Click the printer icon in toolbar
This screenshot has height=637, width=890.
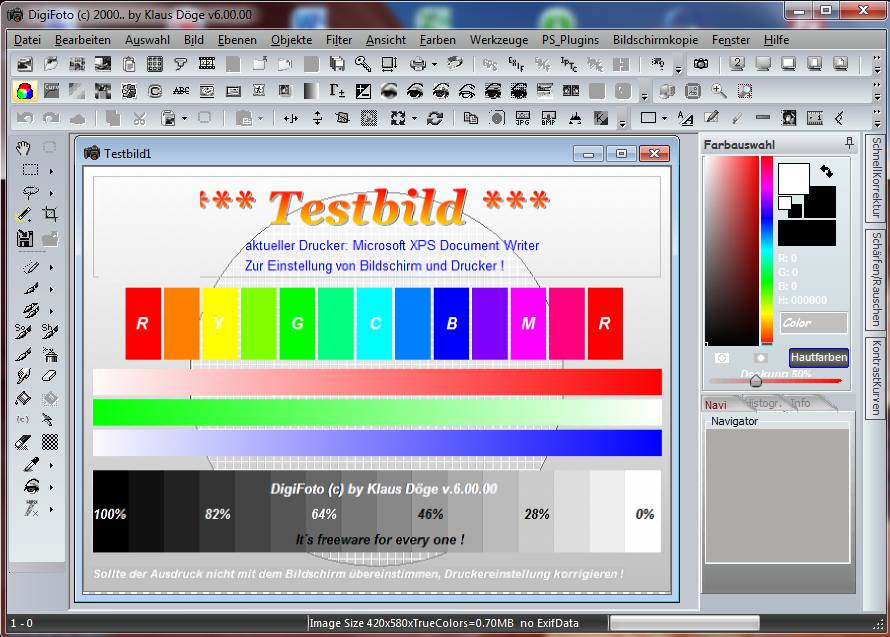pyautogui.click(x=416, y=64)
